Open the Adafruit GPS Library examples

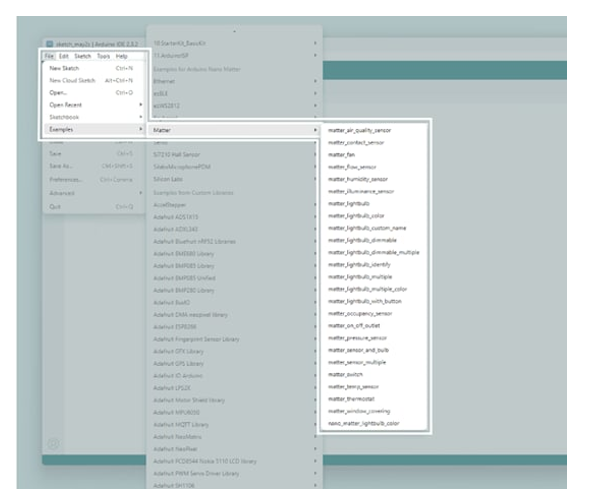point(234,364)
